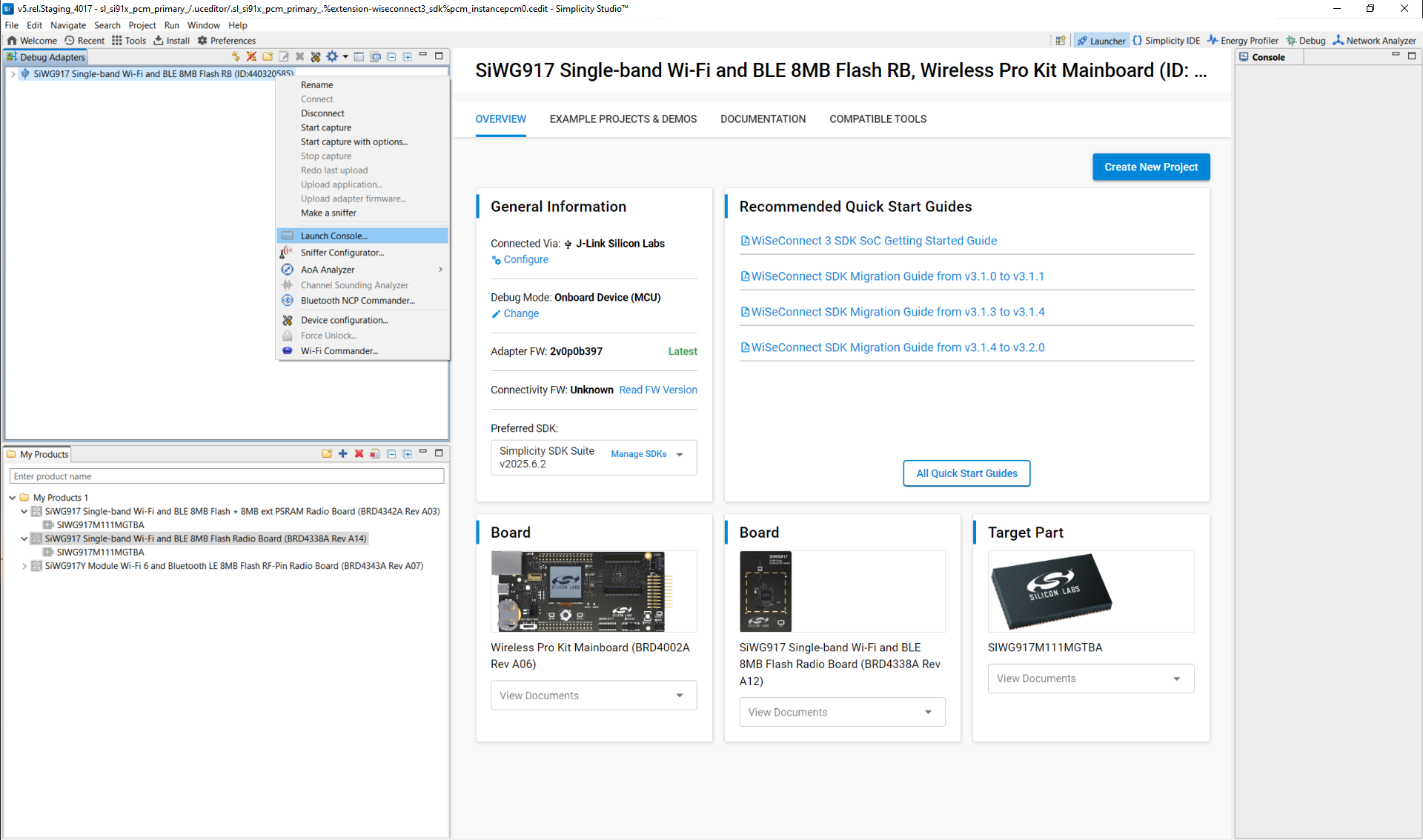Screen dimensions: 1423x840
Task: Expand the SiWG917Y Module BRD4343A tree node
Action: [24, 566]
